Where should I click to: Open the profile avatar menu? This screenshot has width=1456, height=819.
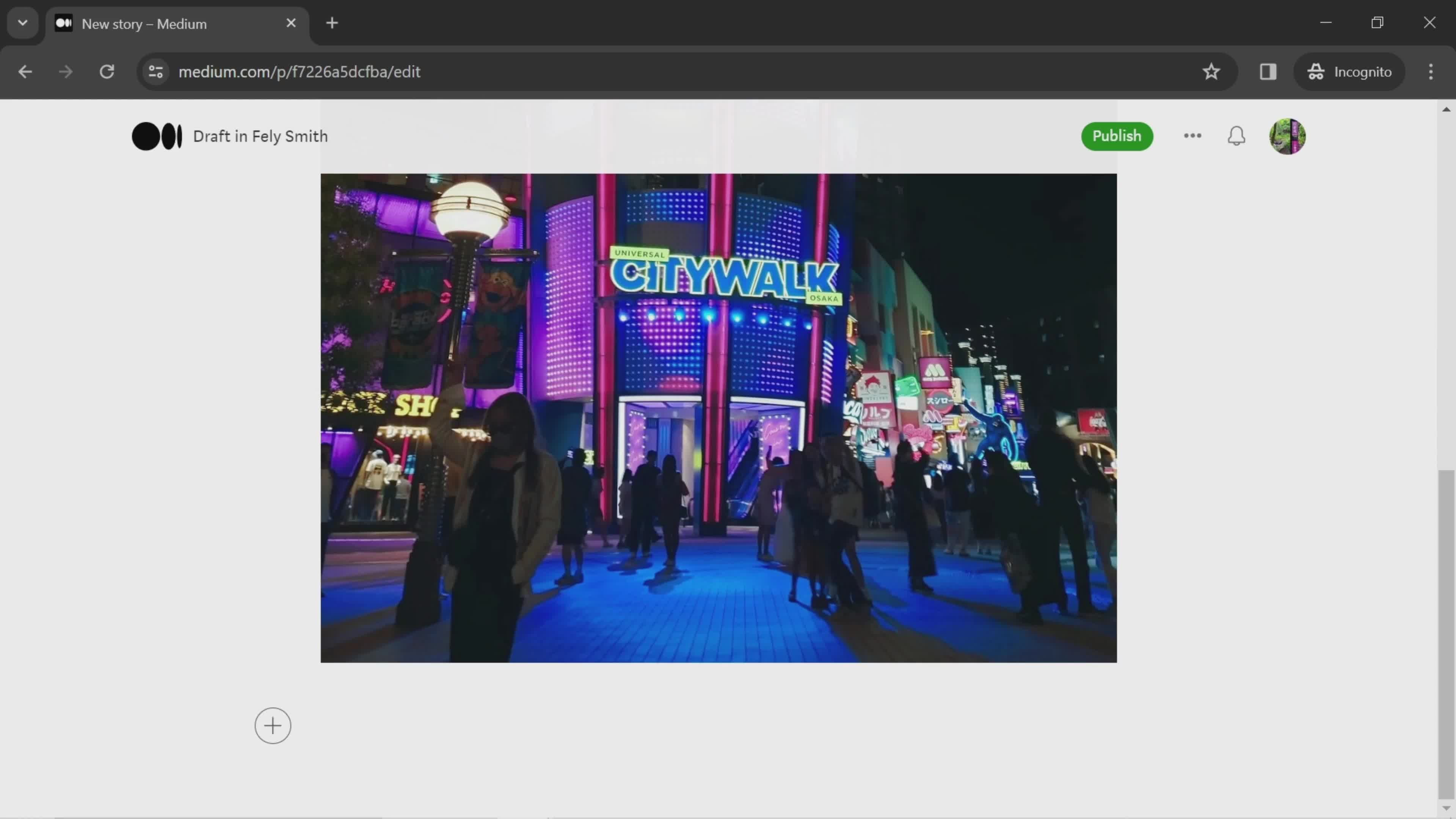pos(1287,136)
